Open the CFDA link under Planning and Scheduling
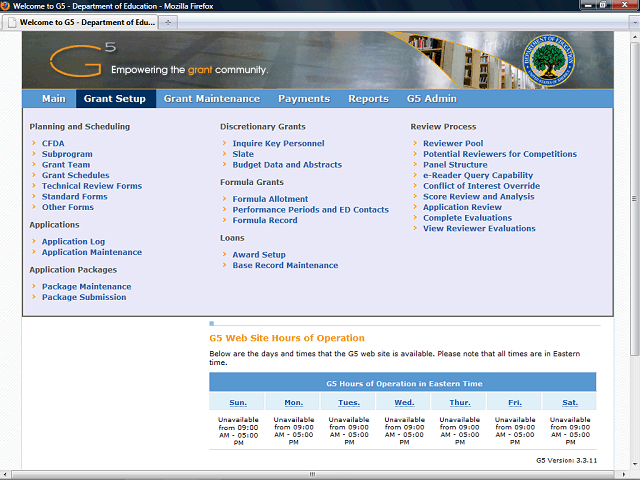640x480 pixels. coord(53,143)
